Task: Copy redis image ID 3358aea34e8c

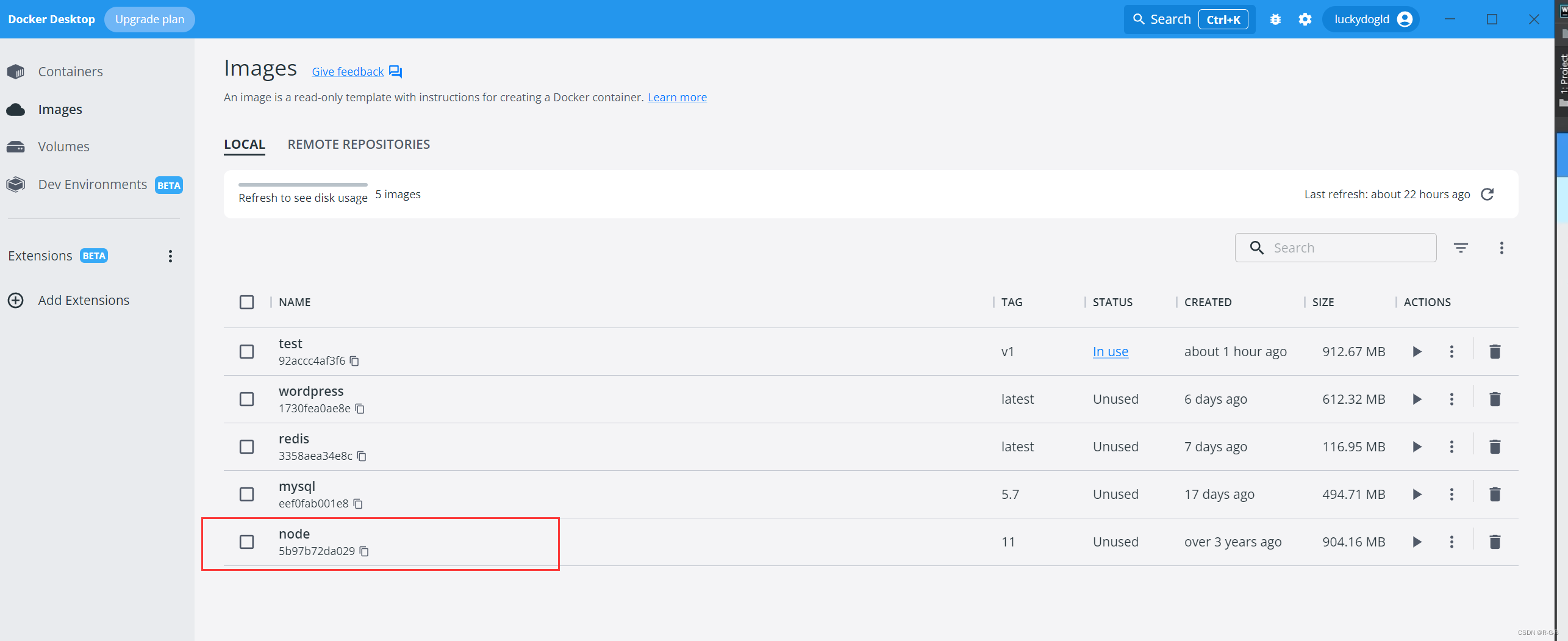Action: (x=362, y=456)
